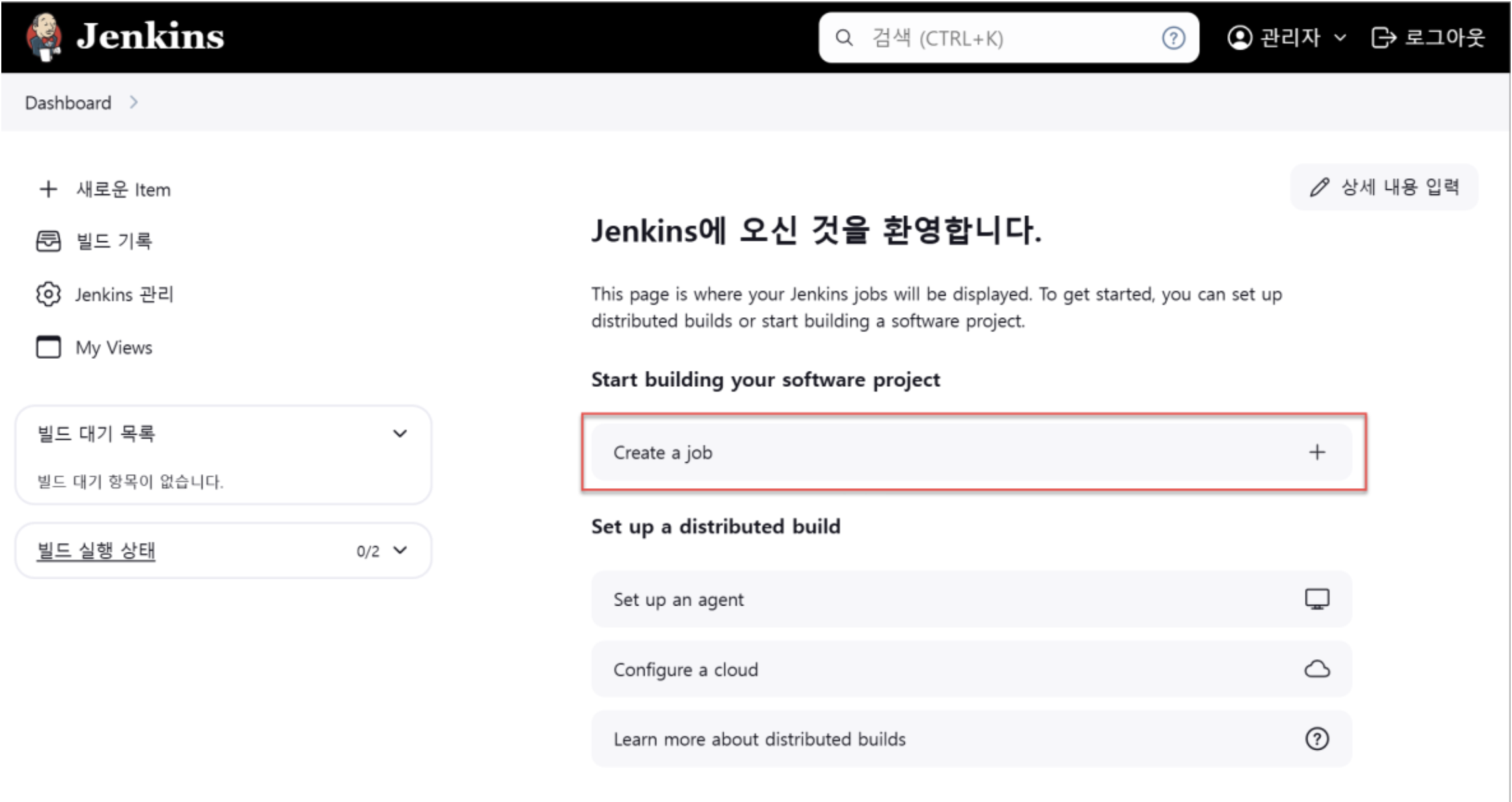Click the search help question mark icon
The height and width of the screenshot is (802, 1512).
point(1173,38)
